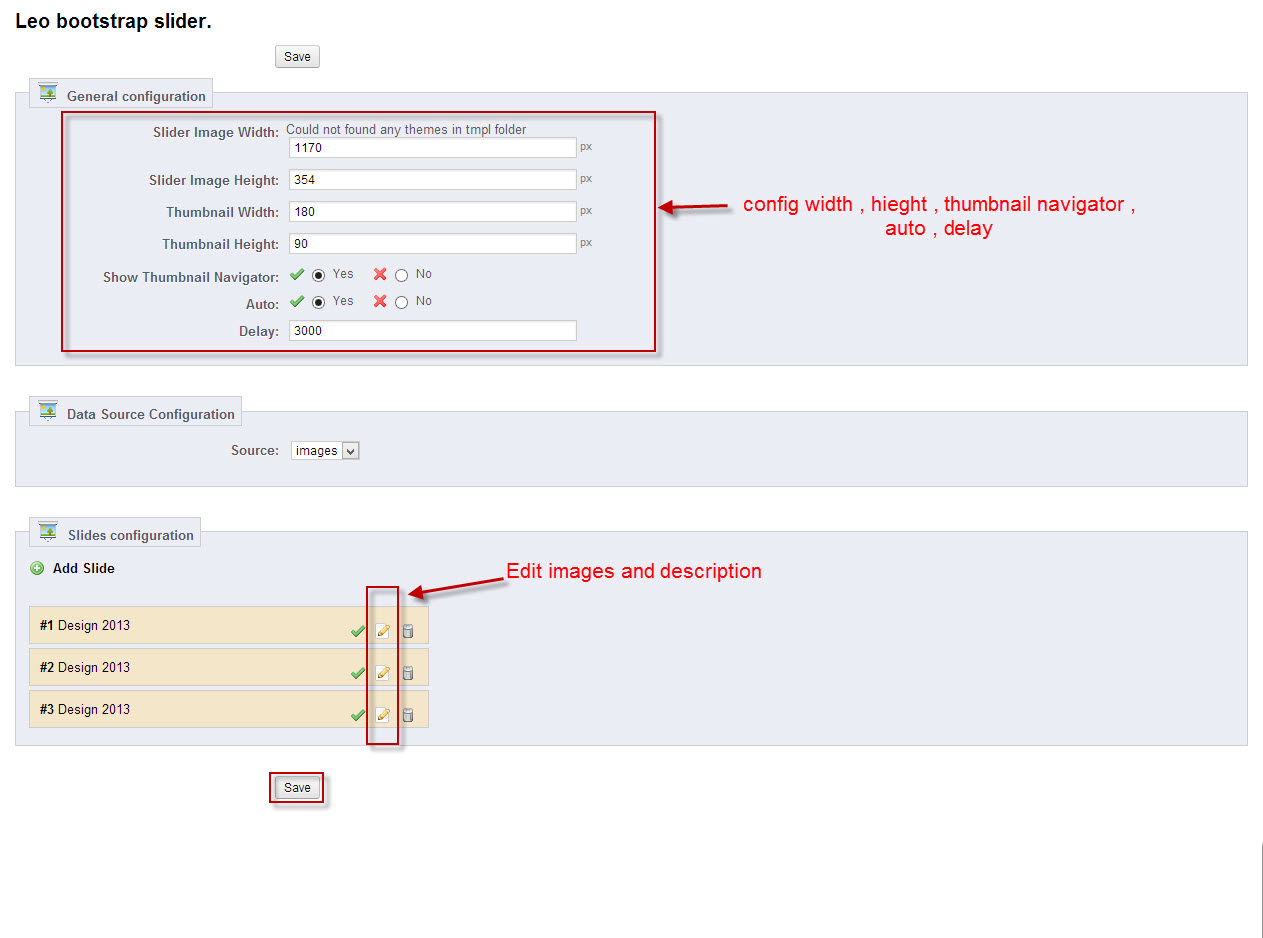Focus the Slider Image Width field
This screenshot has height=938, width=1263.
tap(433, 148)
